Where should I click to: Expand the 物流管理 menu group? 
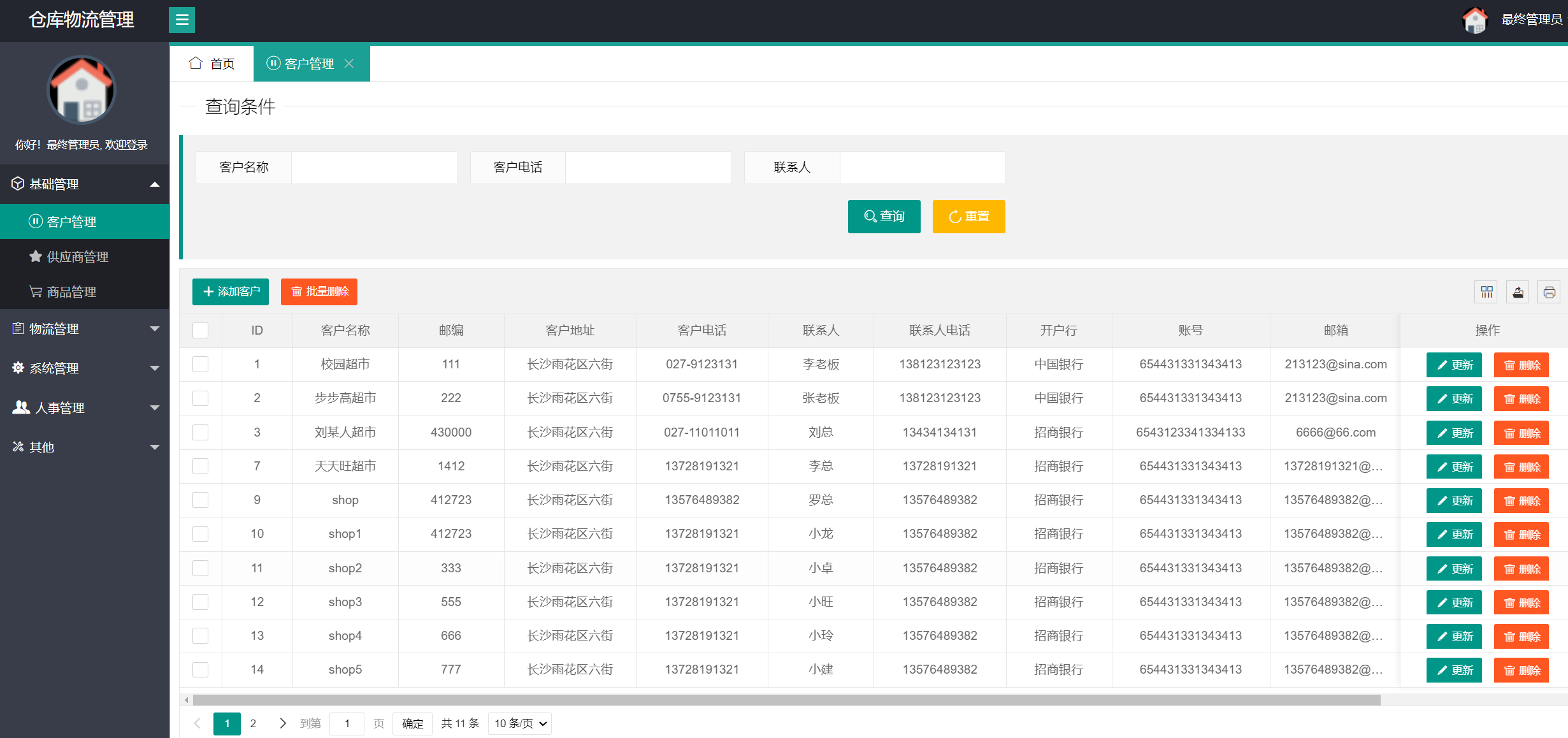[85, 329]
